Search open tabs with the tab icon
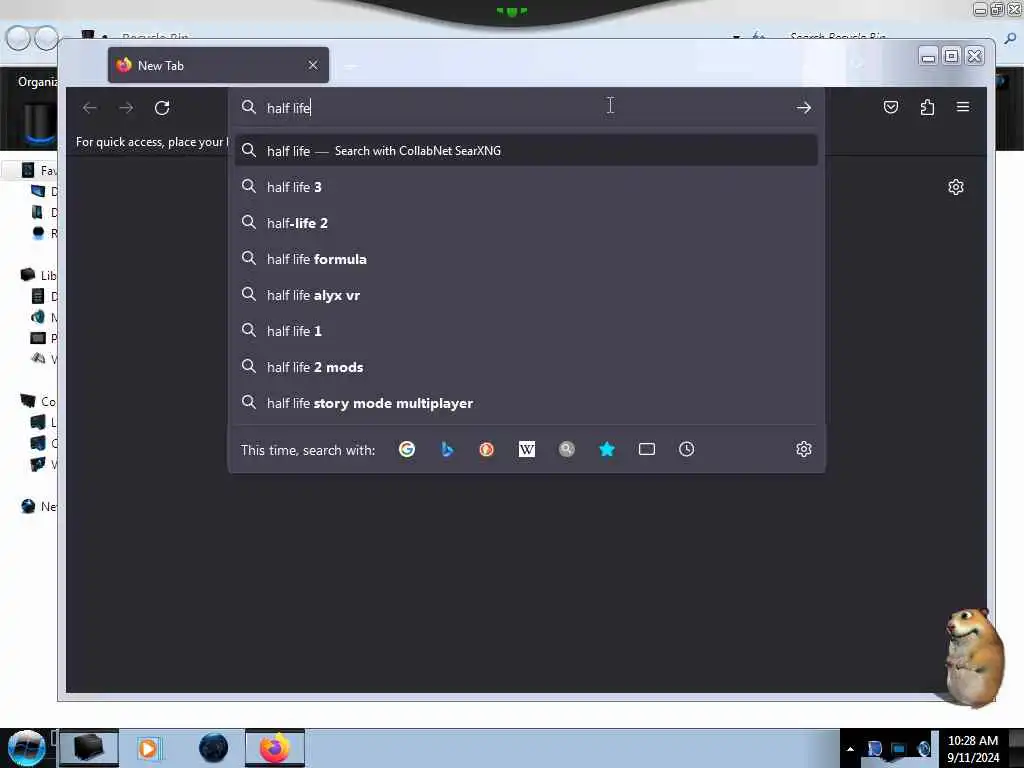The width and height of the screenshot is (1024, 768). pyautogui.click(x=647, y=449)
